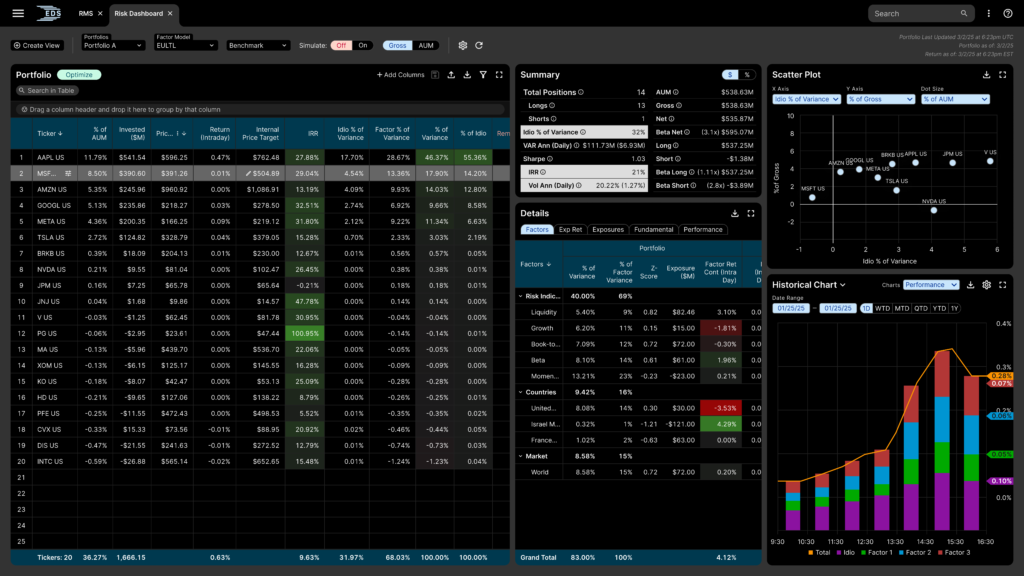Open the MSFT row menu icon
The image size is (1024, 576).
point(68,174)
